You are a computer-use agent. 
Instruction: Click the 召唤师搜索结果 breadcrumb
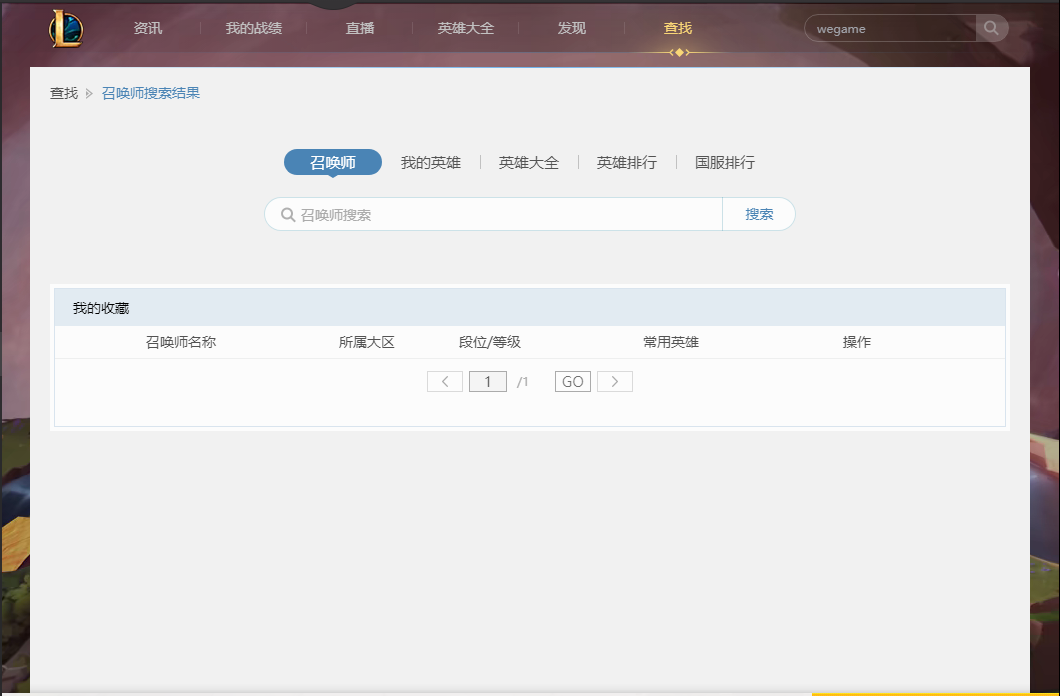click(x=151, y=93)
